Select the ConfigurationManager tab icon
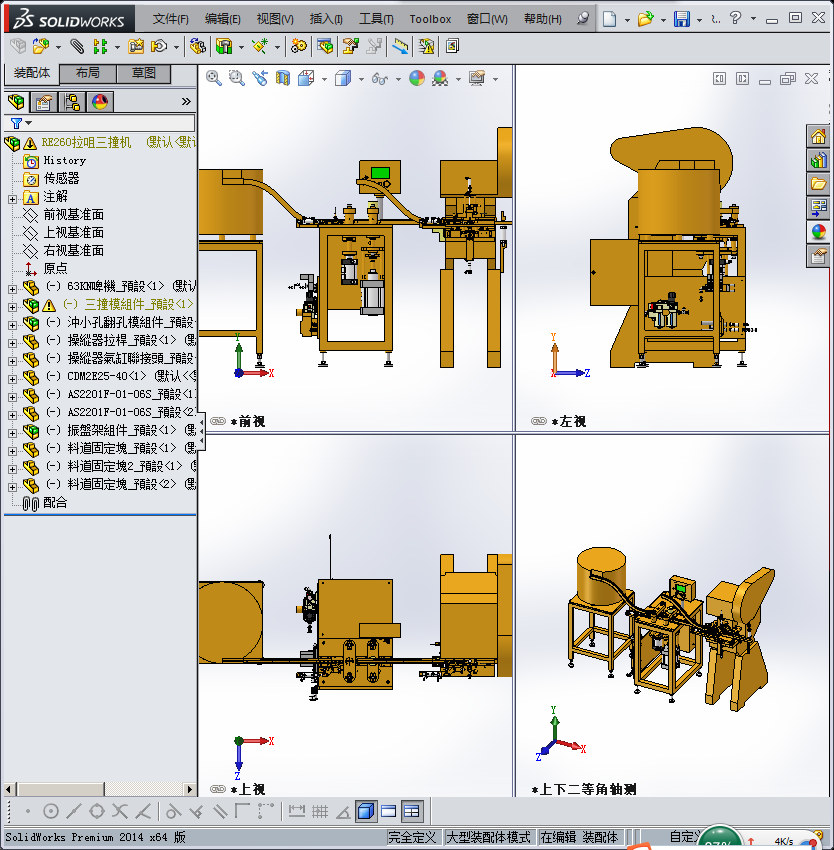Image resolution: width=834 pixels, height=850 pixels. point(71,102)
